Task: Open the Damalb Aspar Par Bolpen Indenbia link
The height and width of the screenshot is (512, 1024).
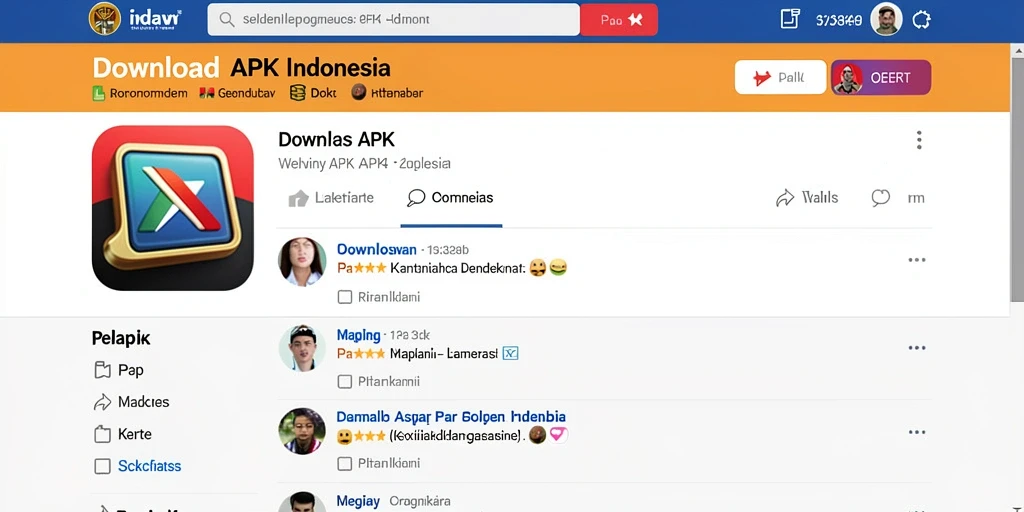Action: click(x=451, y=417)
